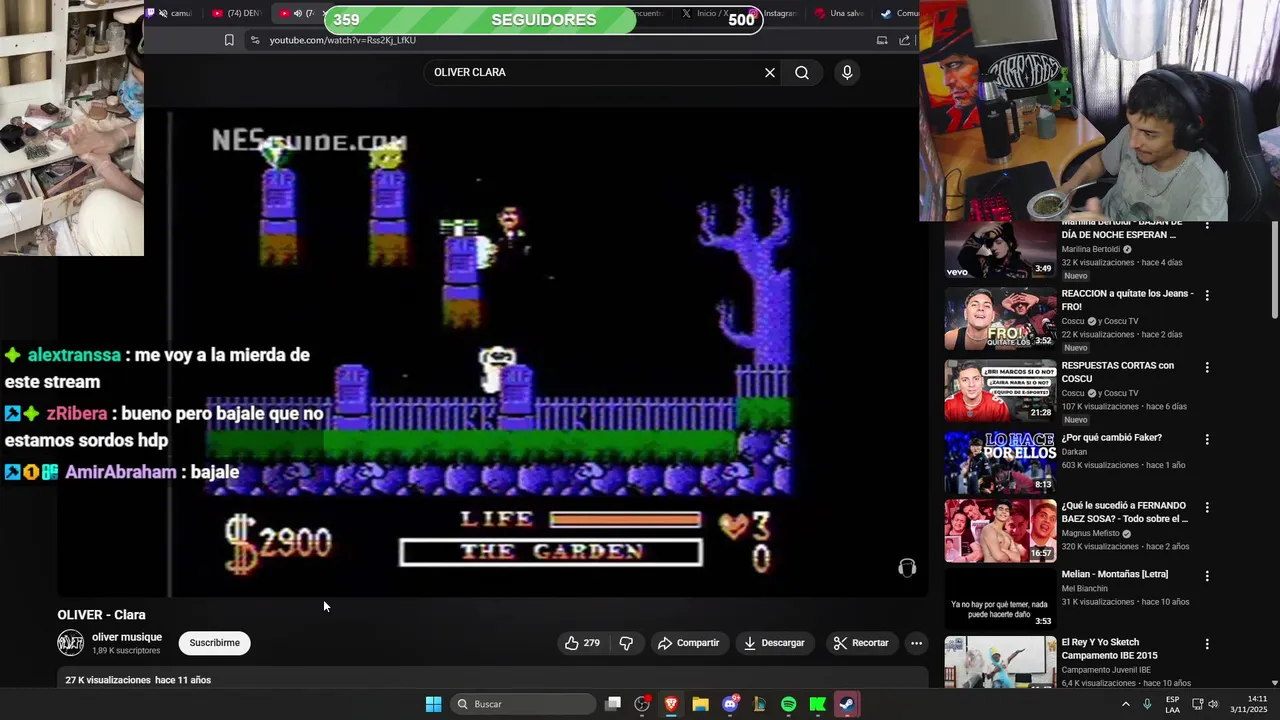The image size is (1280, 720).
Task: Dislike the video
Action: (x=626, y=643)
